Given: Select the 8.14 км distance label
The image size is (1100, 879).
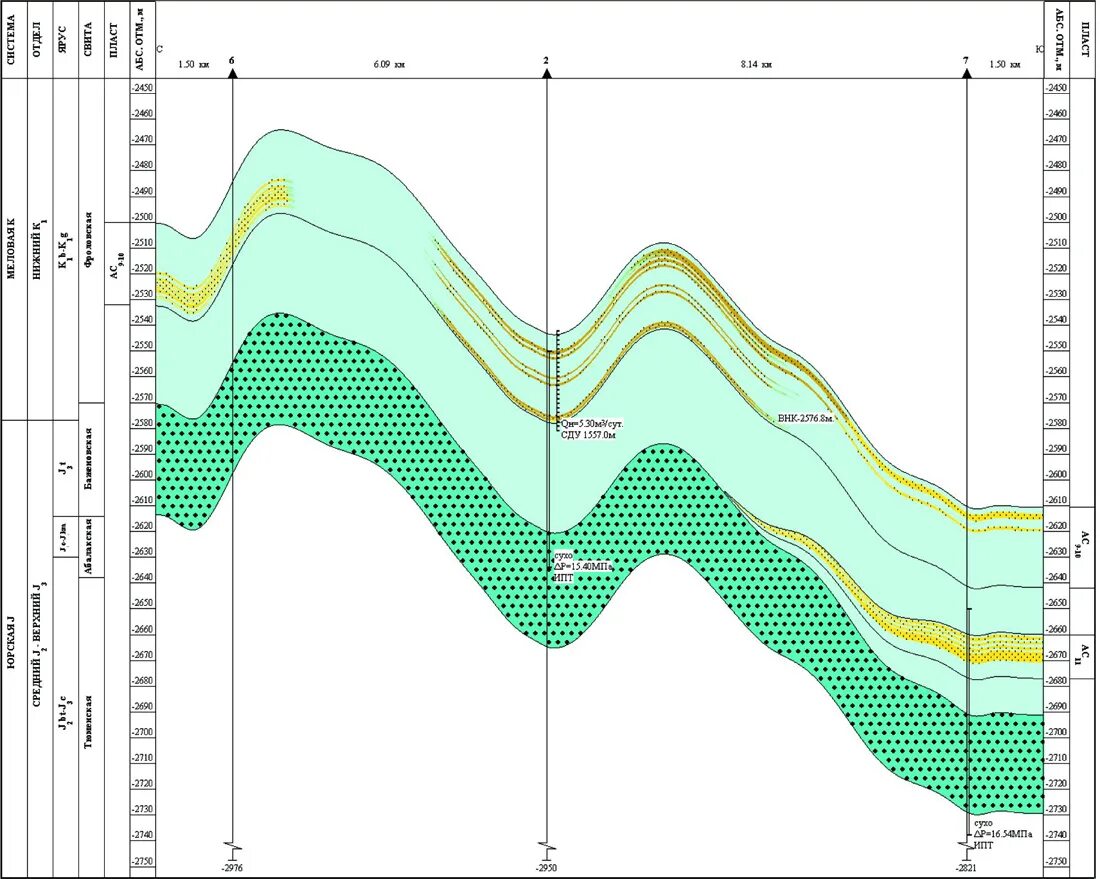Looking at the screenshot, I should click(x=756, y=65).
